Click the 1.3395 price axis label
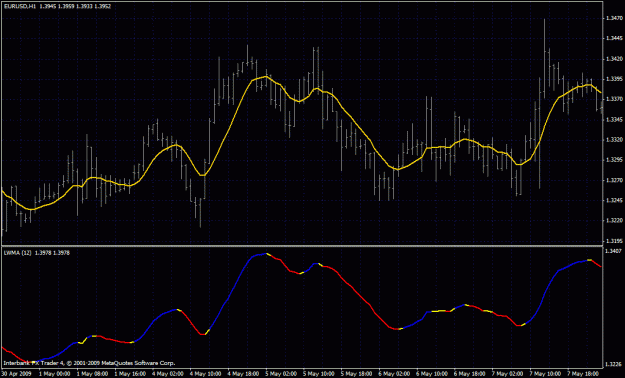The image size is (625, 378). (x=614, y=79)
